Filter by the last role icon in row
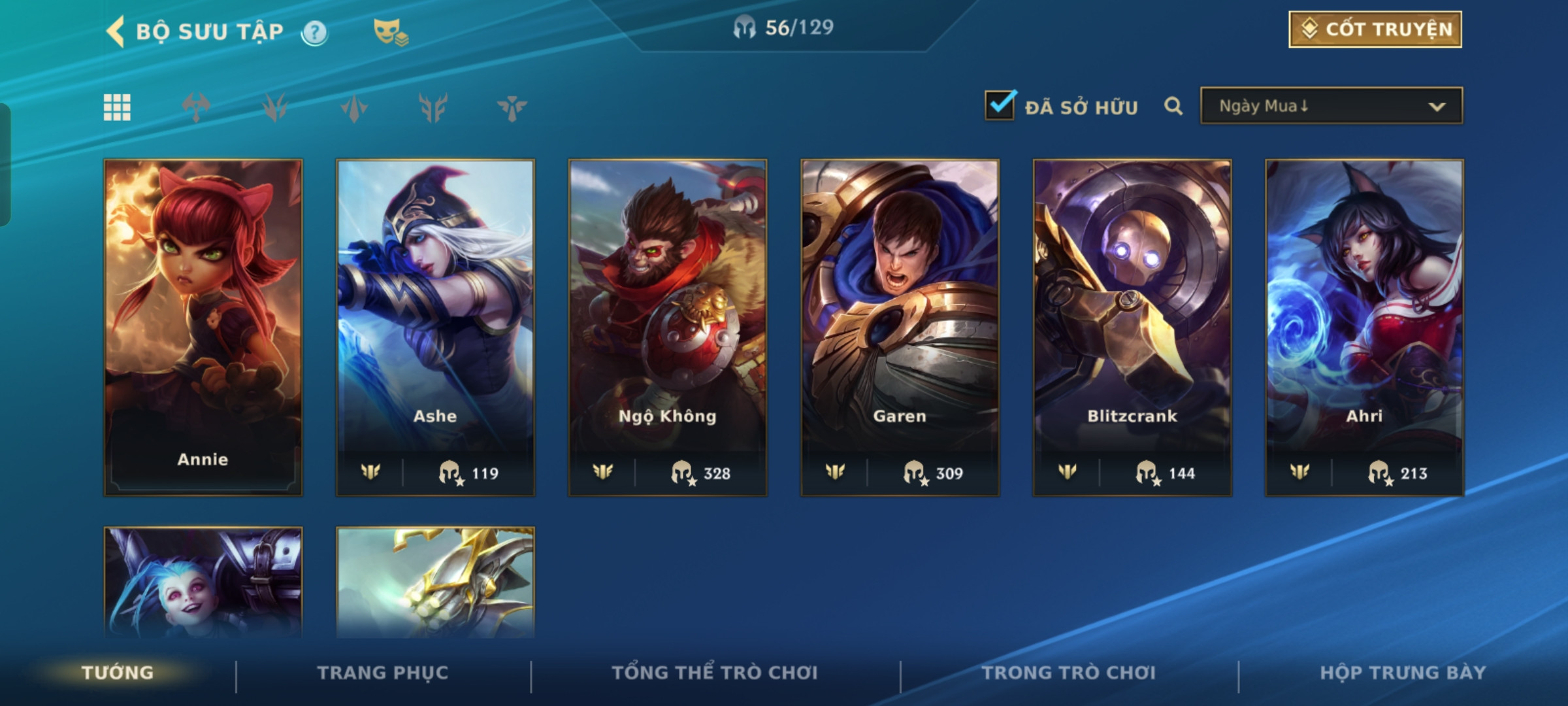This screenshot has width=1568, height=706. click(512, 108)
